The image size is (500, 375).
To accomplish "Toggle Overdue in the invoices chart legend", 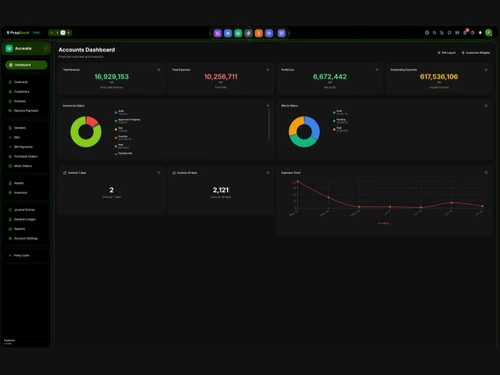I will (x=123, y=138).
